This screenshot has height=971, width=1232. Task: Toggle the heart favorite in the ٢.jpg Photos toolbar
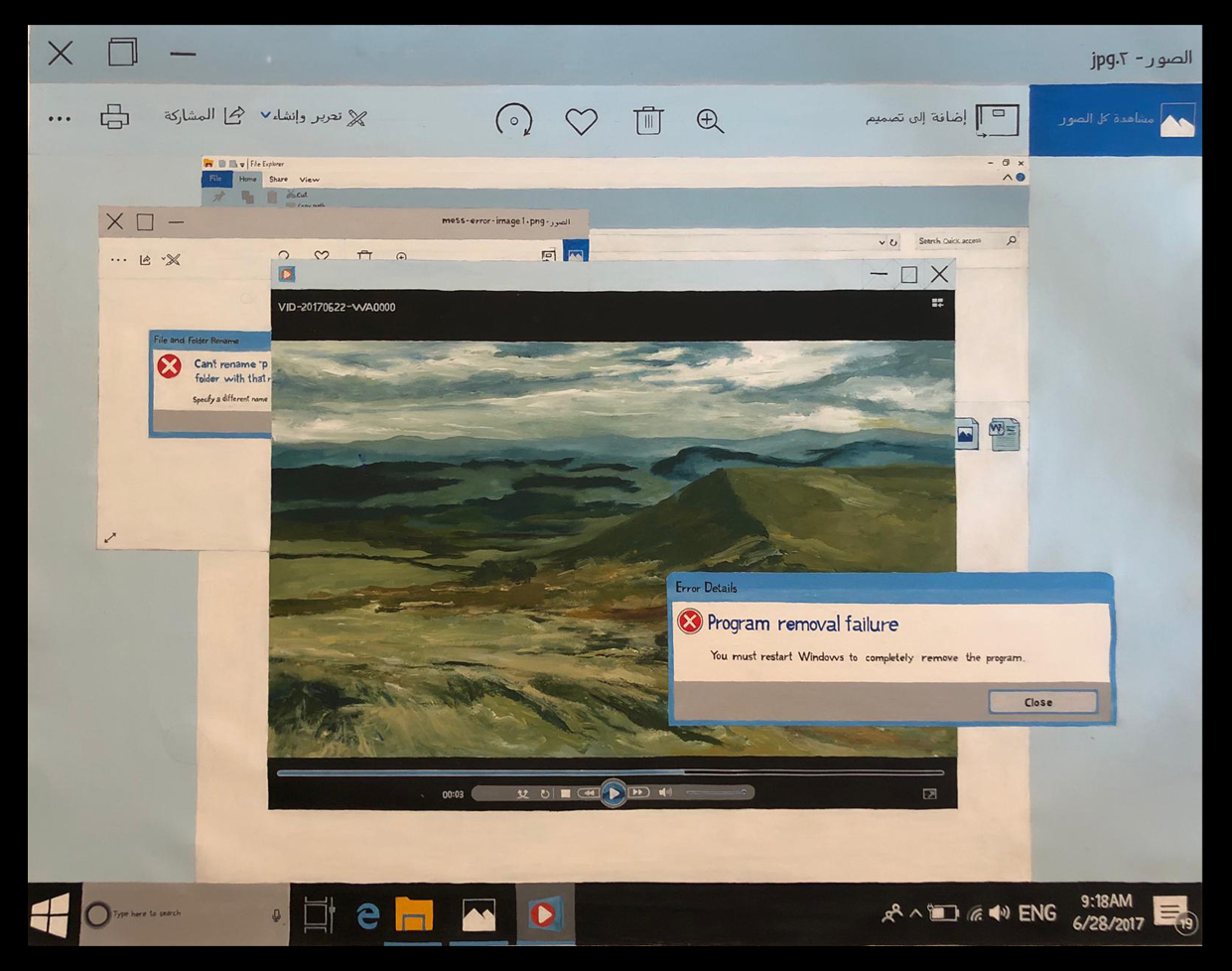[x=582, y=121]
